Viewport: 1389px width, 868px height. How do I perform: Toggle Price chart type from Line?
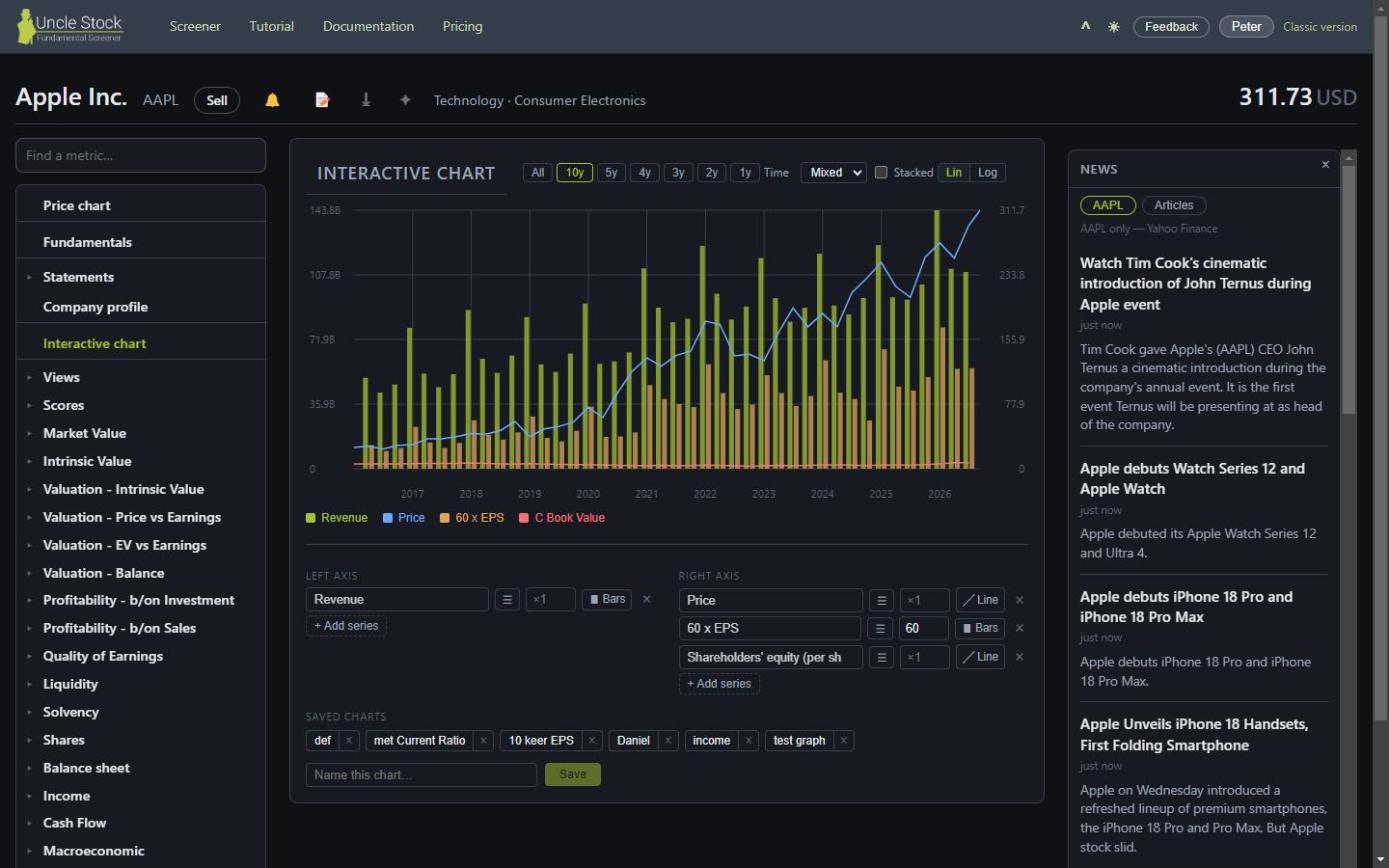980,600
